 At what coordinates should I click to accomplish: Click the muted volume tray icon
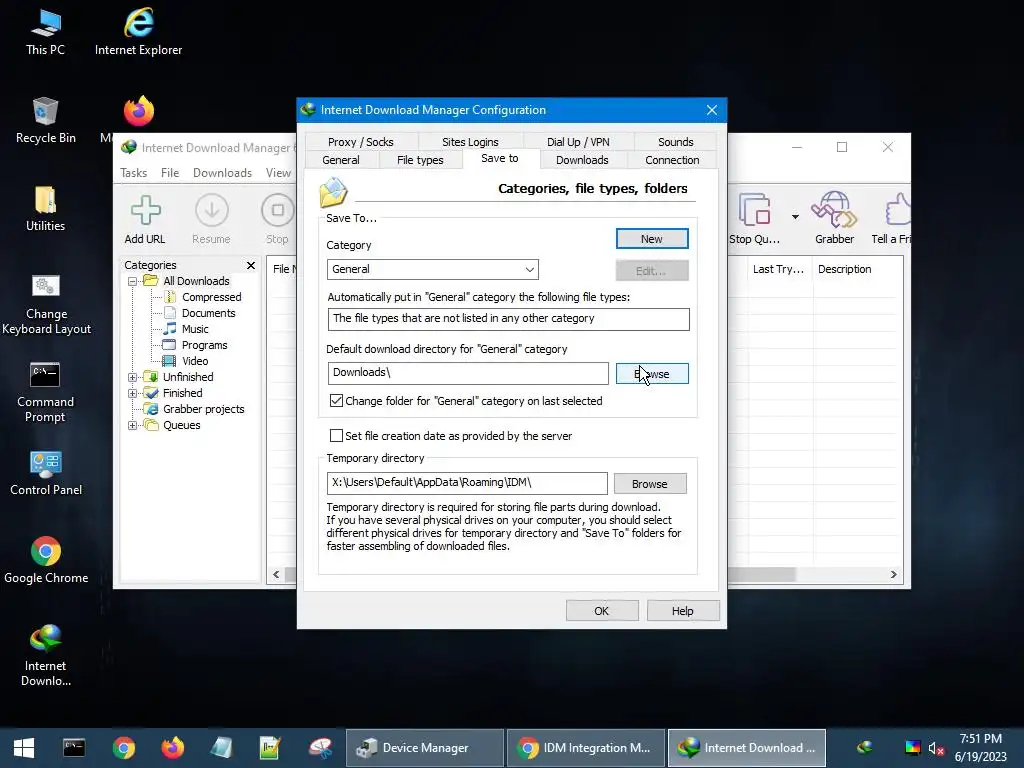(x=936, y=748)
